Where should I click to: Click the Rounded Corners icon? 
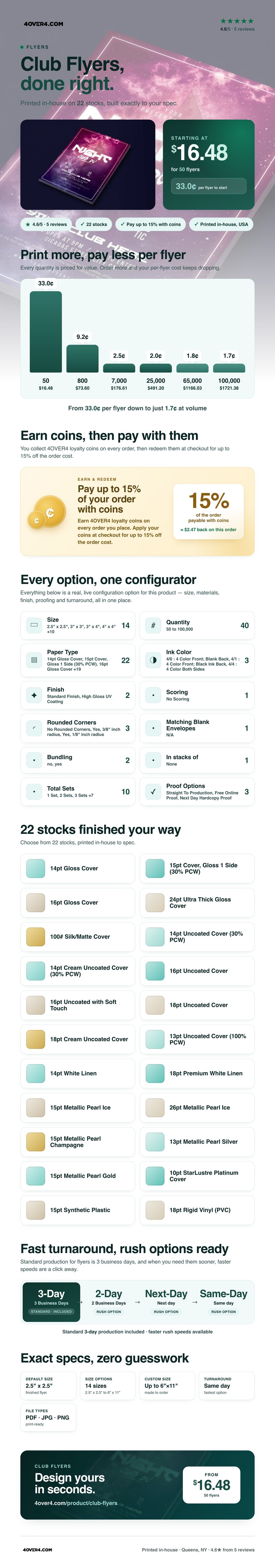(x=34, y=728)
